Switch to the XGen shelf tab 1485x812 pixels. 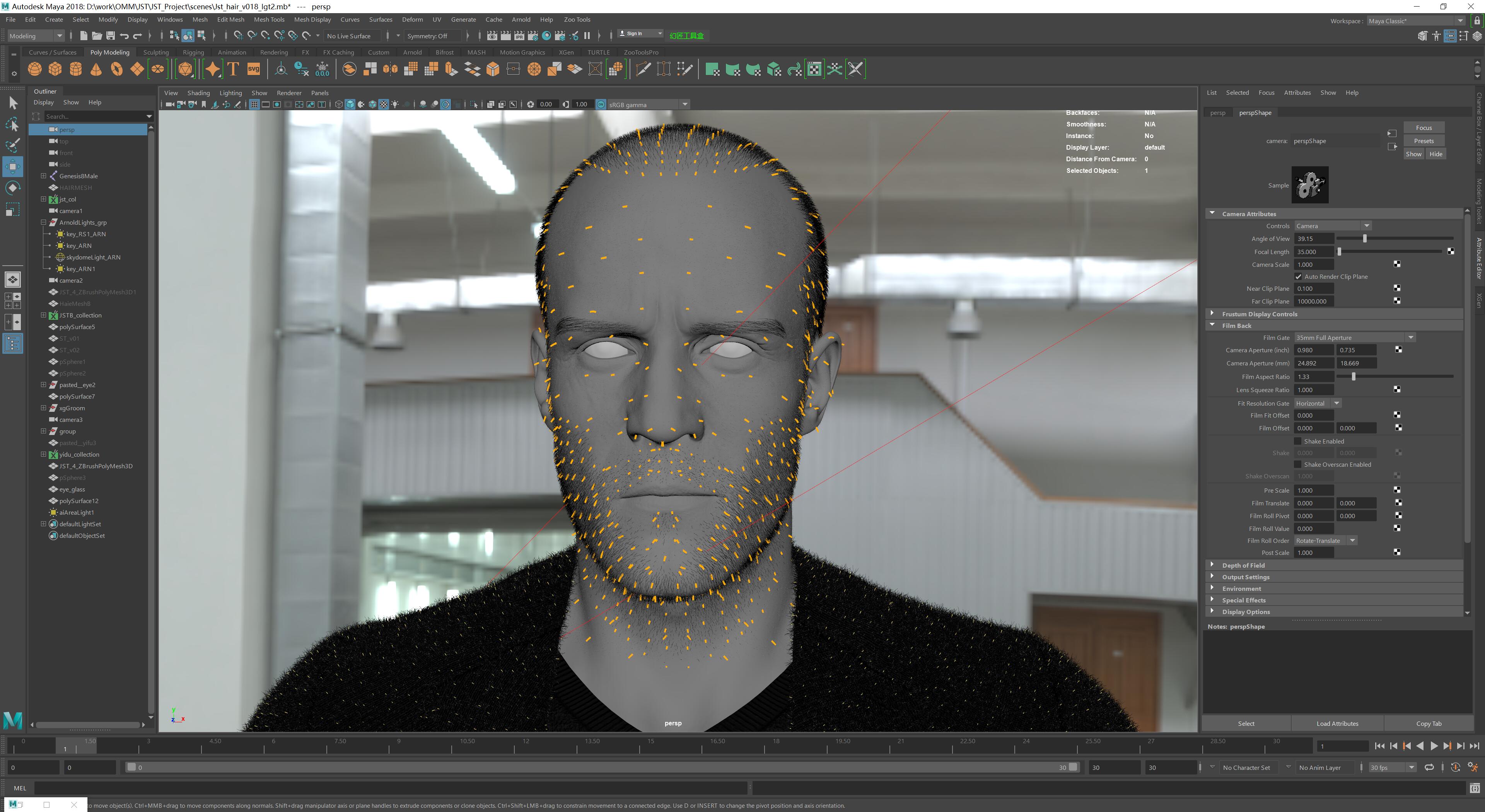566,53
